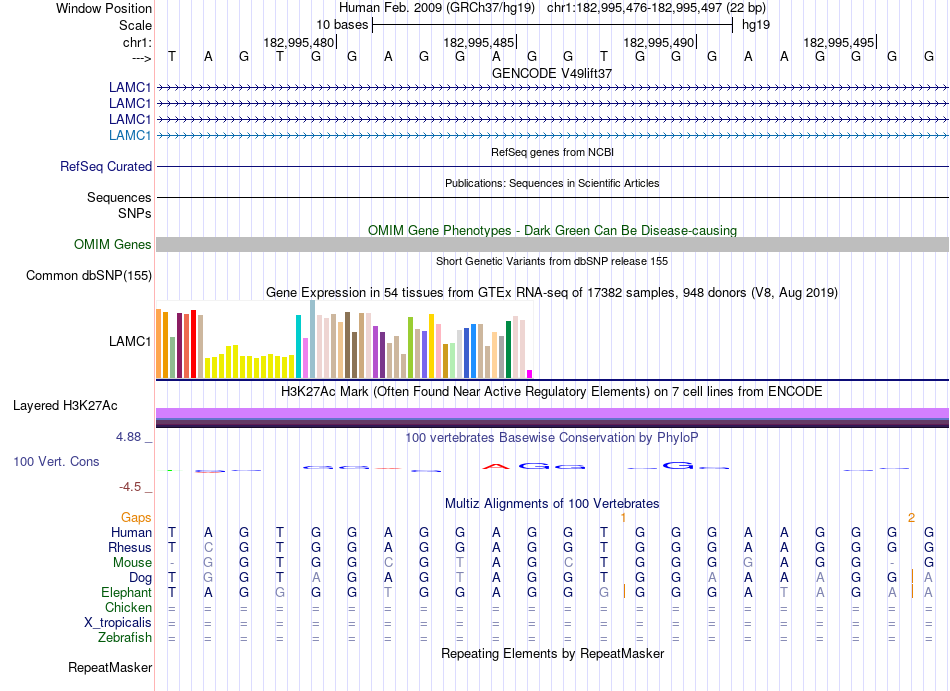
Task: Open Common dbSNP(155) track settings
Action: tap(89, 276)
